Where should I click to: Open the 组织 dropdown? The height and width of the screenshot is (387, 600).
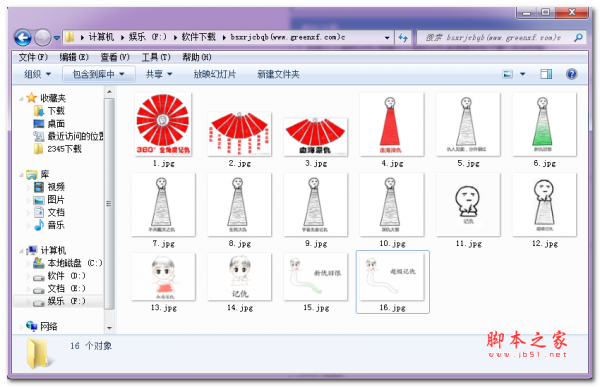[37, 74]
